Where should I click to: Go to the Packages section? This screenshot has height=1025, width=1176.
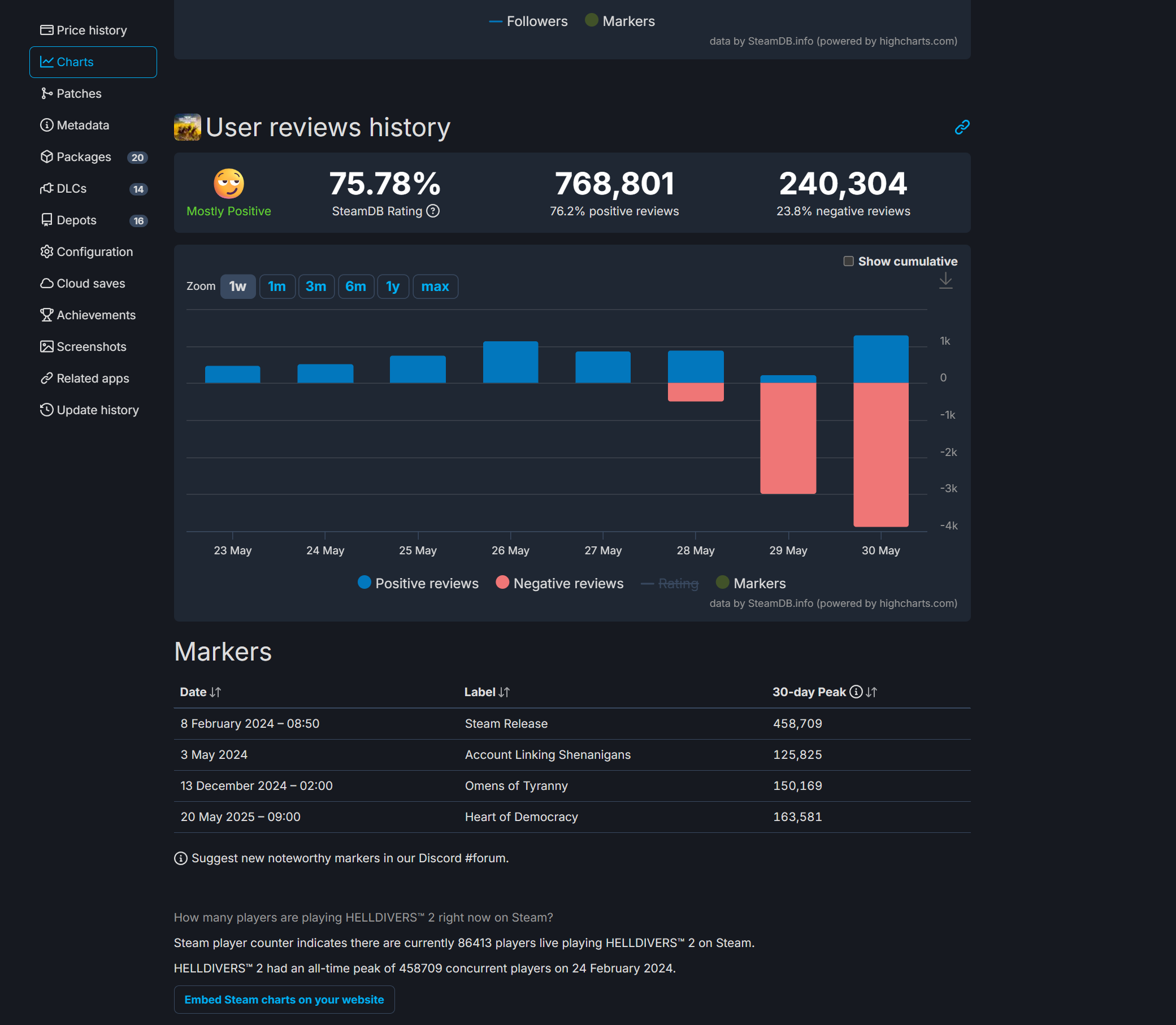(93, 157)
